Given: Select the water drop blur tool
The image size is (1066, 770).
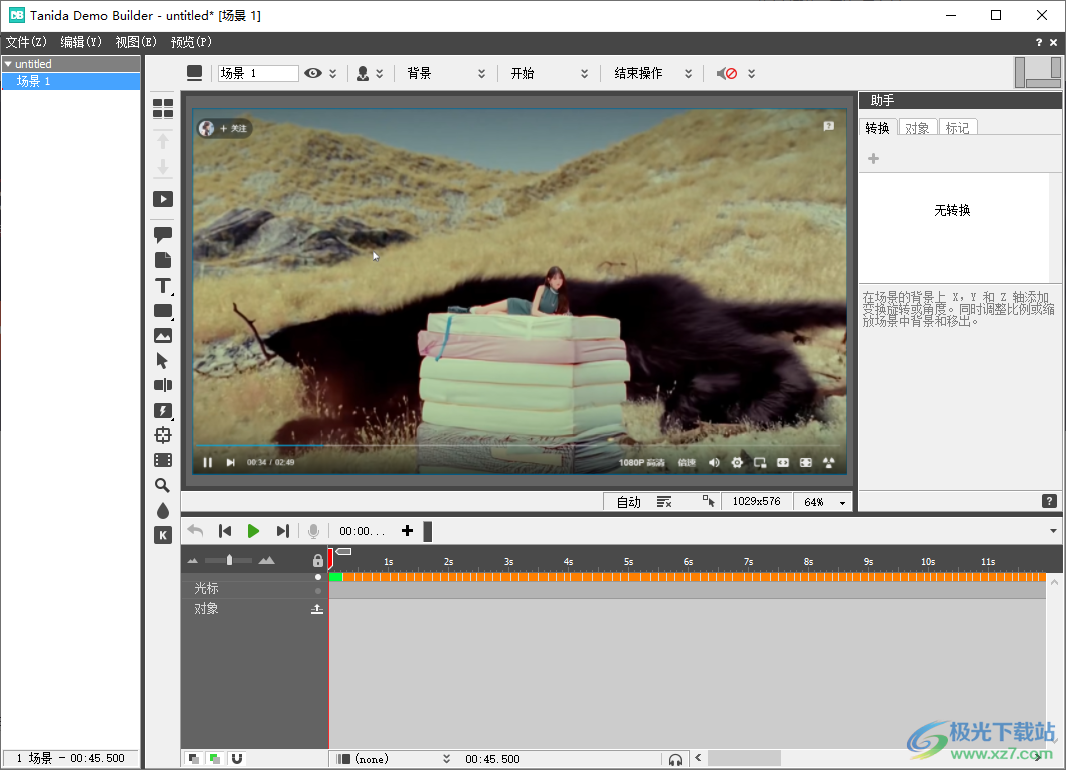Looking at the screenshot, I should (x=162, y=510).
